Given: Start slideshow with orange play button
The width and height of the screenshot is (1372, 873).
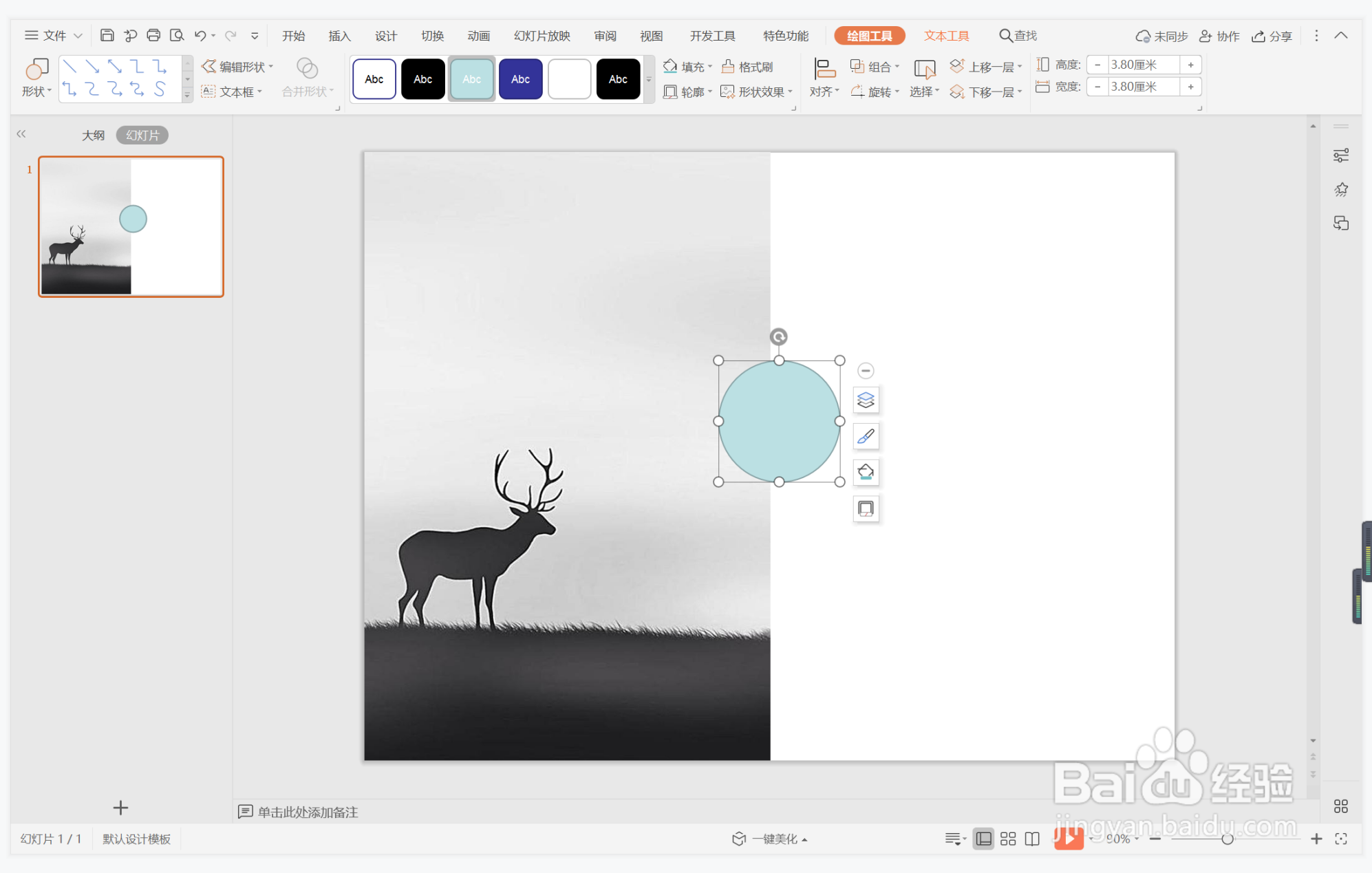Looking at the screenshot, I should (x=1068, y=838).
